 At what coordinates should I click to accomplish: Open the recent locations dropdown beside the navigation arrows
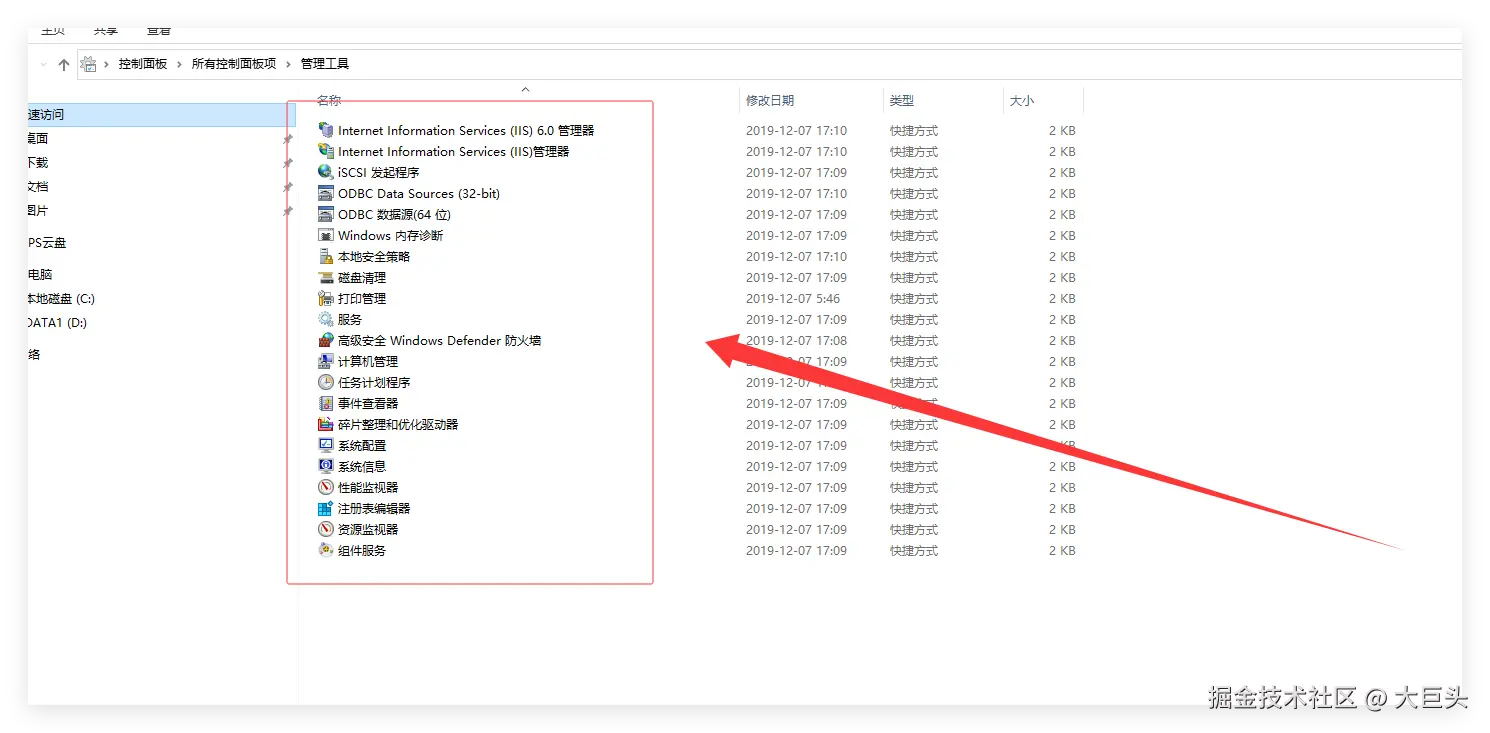[x=43, y=62]
